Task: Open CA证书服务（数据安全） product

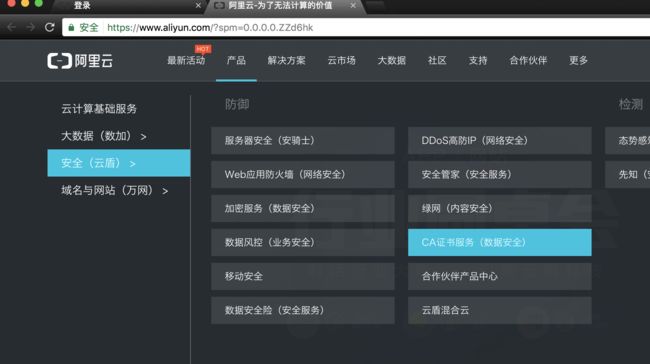Action: tap(500, 242)
